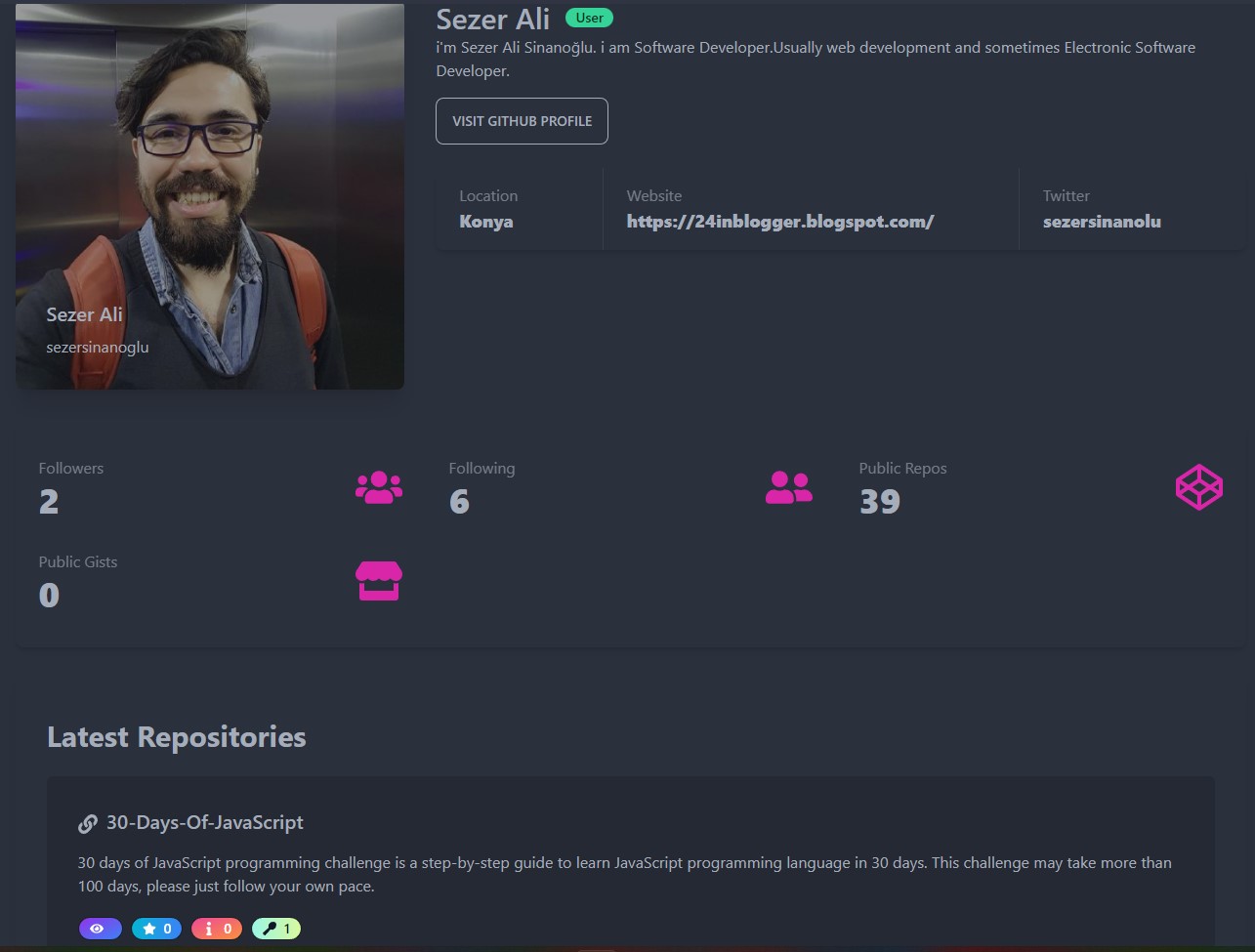Open the 24inblogger.blogspot.com website link
Image resolution: width=1255 pixels, height=952 pixels.
(780, 222)
